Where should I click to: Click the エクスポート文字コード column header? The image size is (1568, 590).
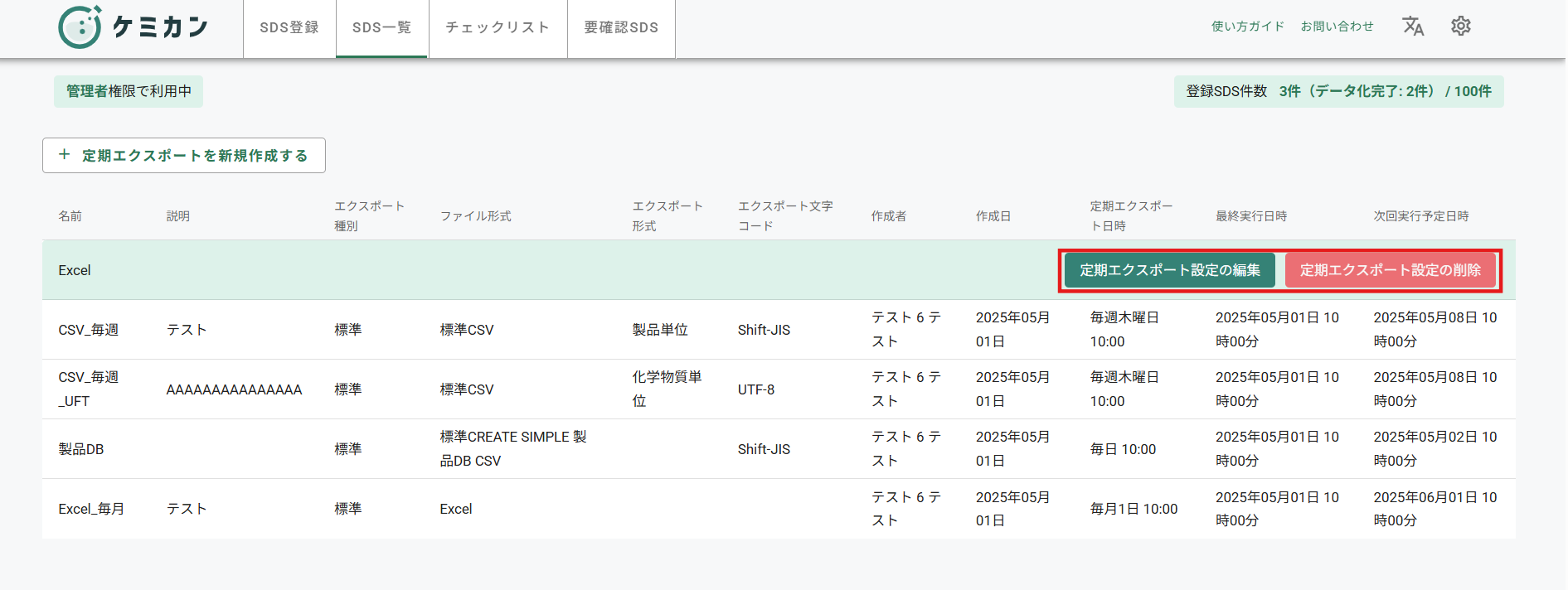pyautogui.click(x=785, y=215)
